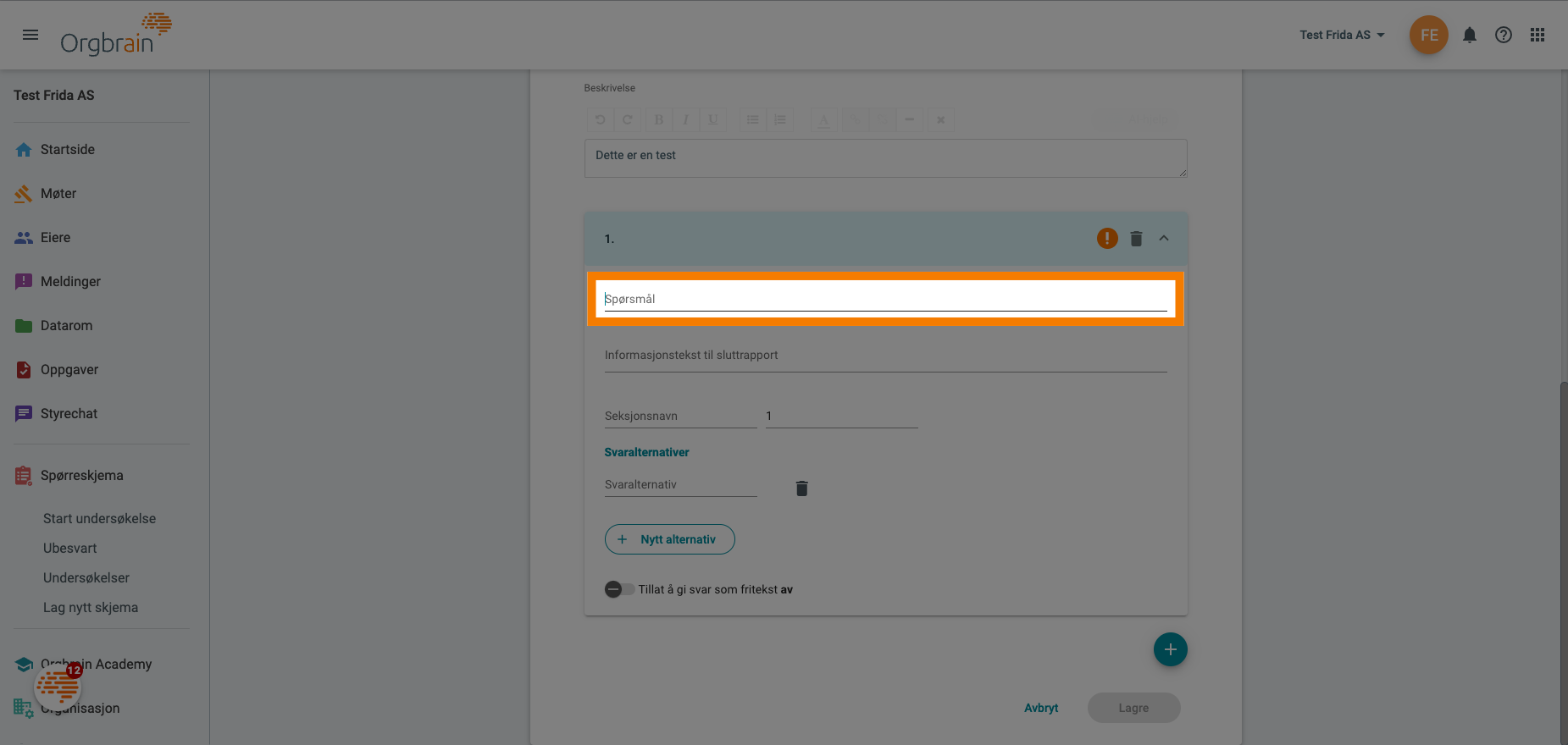
Task: Open the help question mark icon
Action: pos(1504,35)
